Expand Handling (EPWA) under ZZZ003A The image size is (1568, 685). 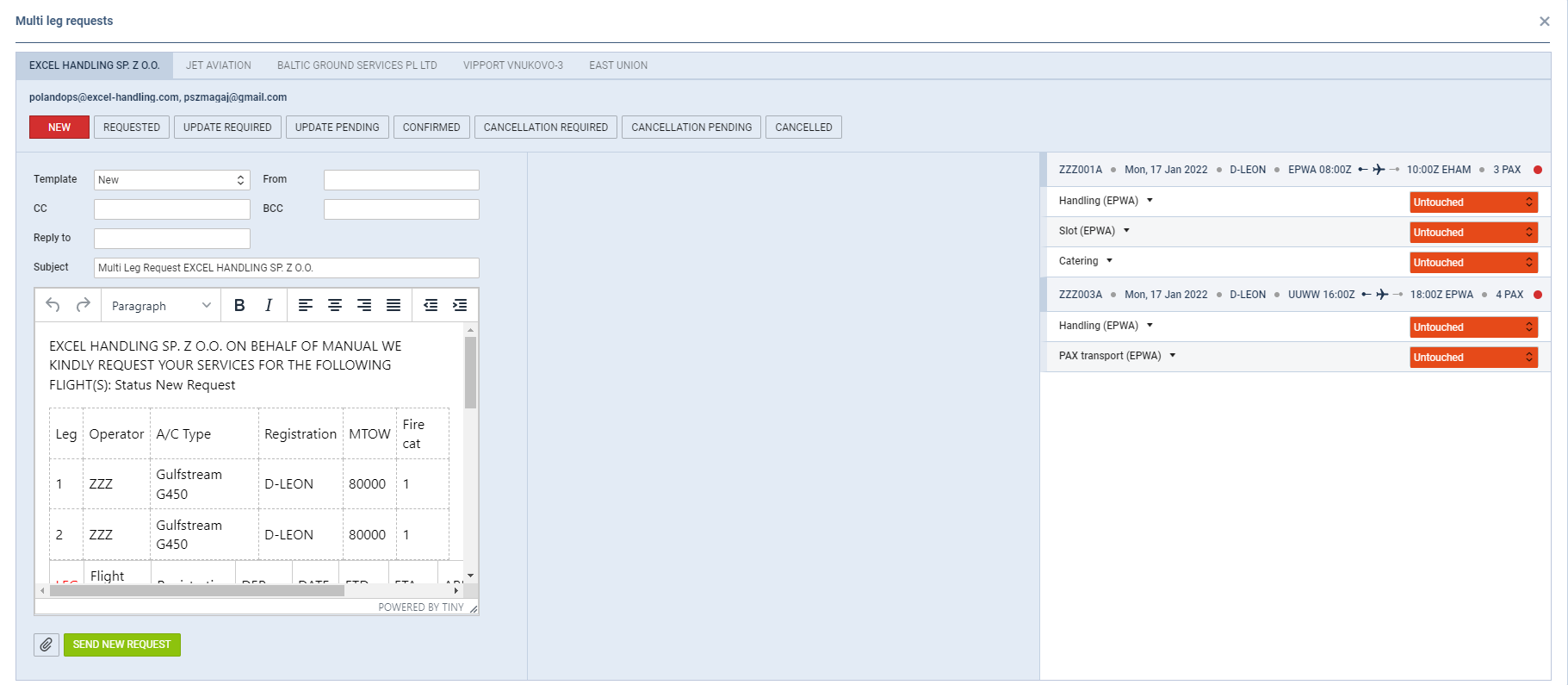point(1150,326)
